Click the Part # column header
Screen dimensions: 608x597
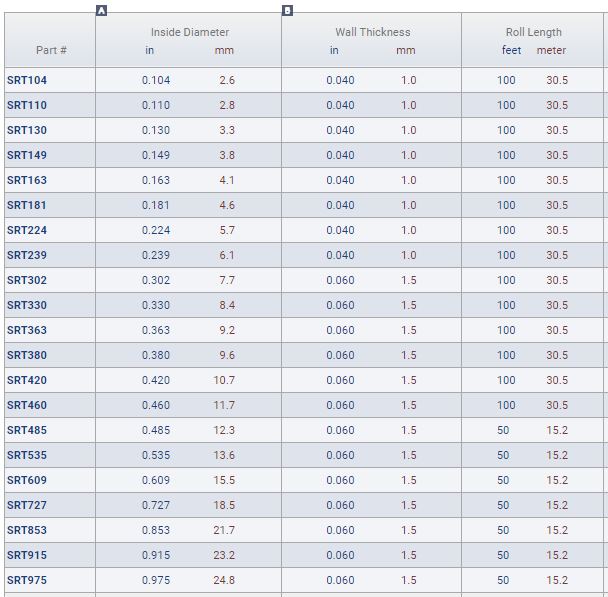tap(51, 50)
